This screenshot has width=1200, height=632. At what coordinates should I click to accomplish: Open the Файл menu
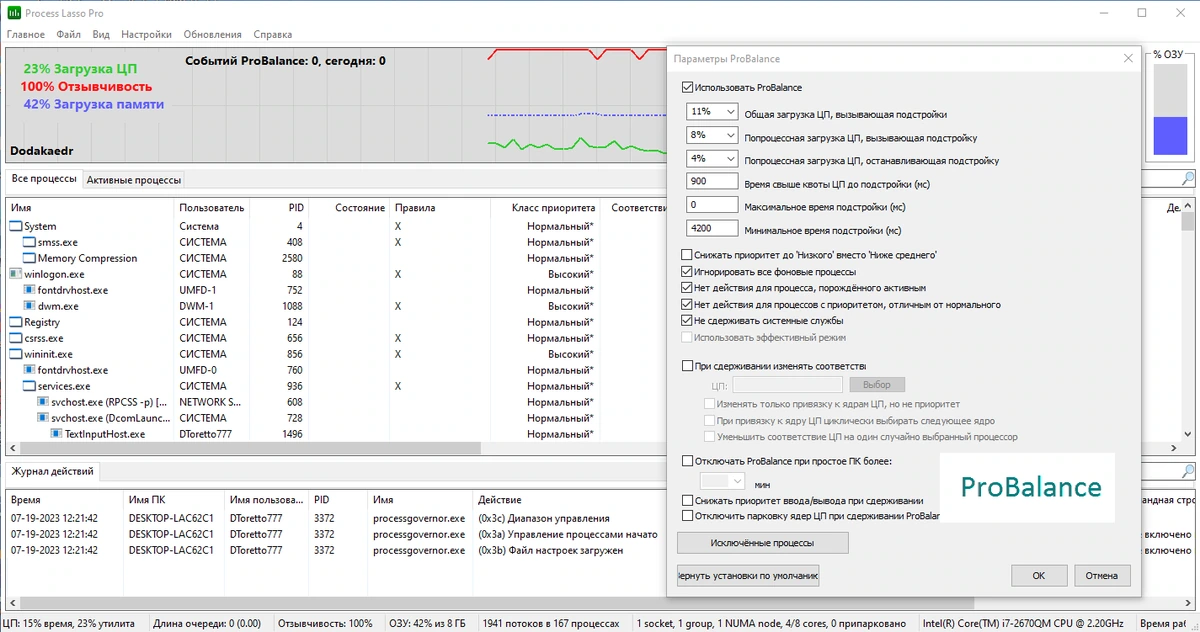click(69, 34)
